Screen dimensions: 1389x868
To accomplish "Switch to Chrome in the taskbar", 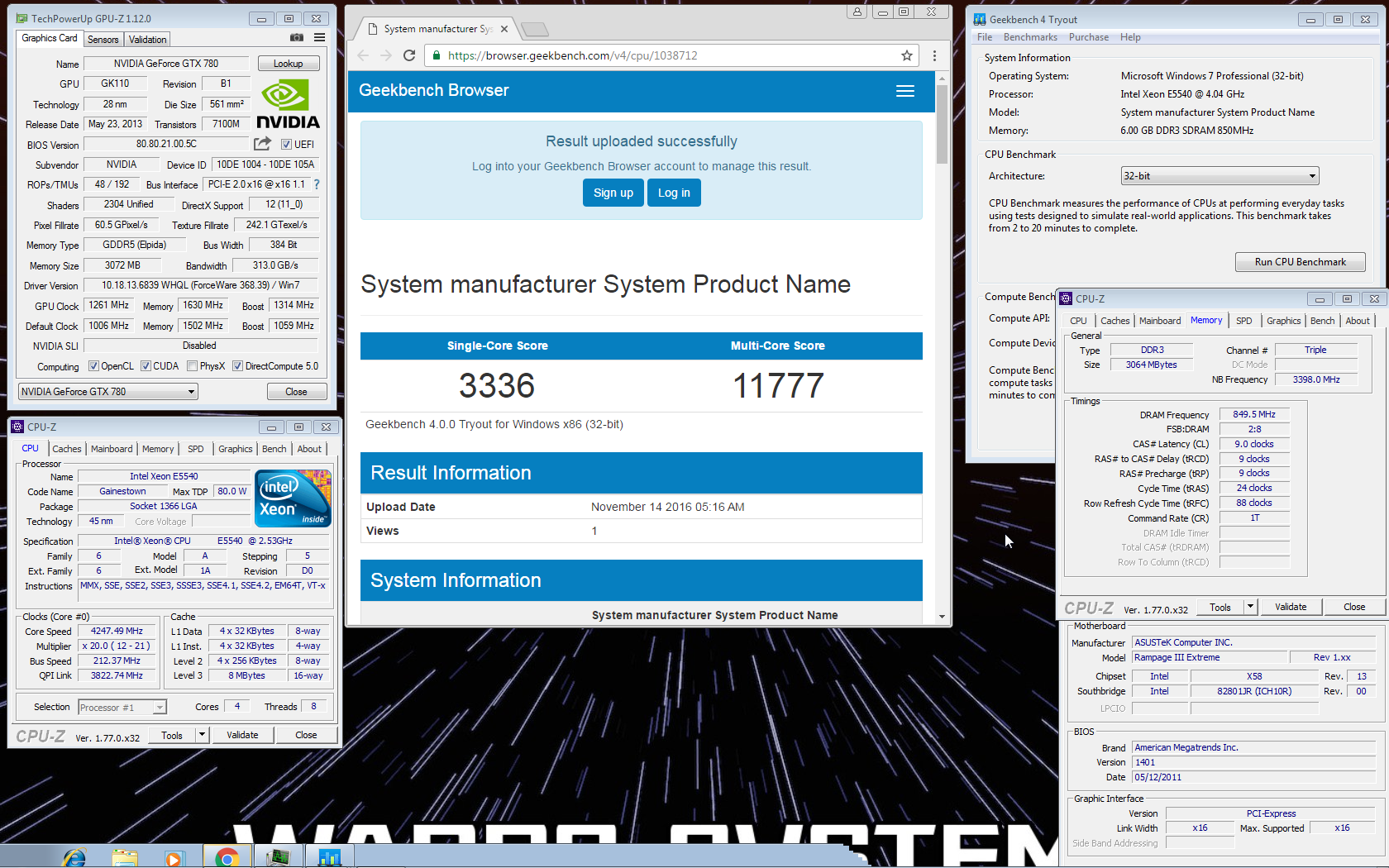I will click(227, 857).
